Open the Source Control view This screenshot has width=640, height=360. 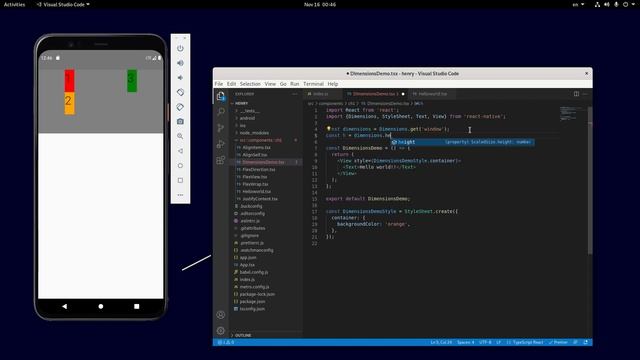pyautogui.click(x=221, y=128)
